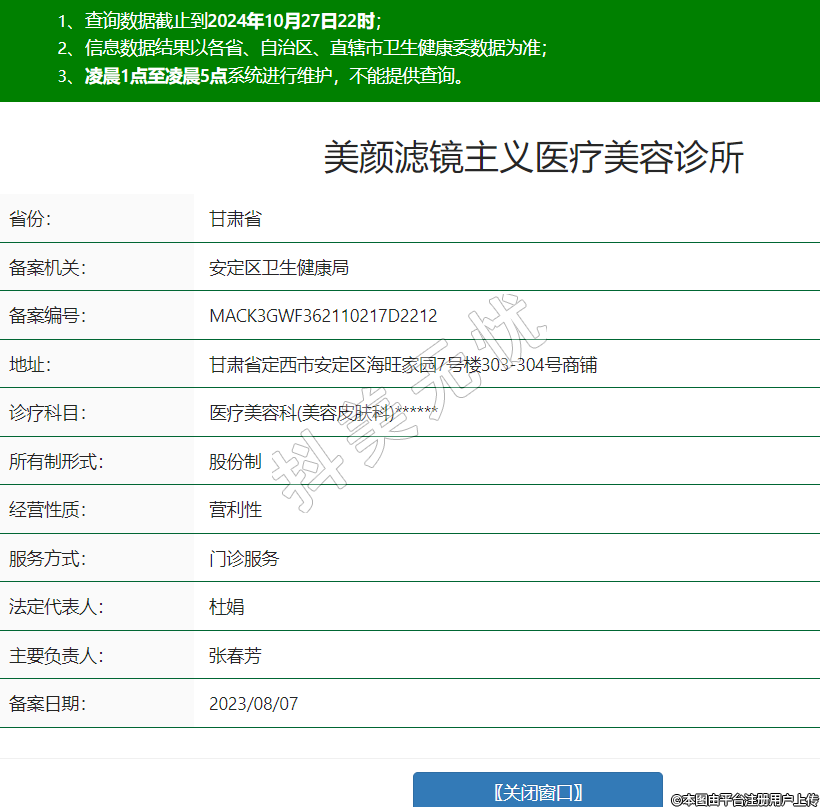Click the 备案编号 field label
This screenshot has height=807, width=820.
tap(48, 316)
